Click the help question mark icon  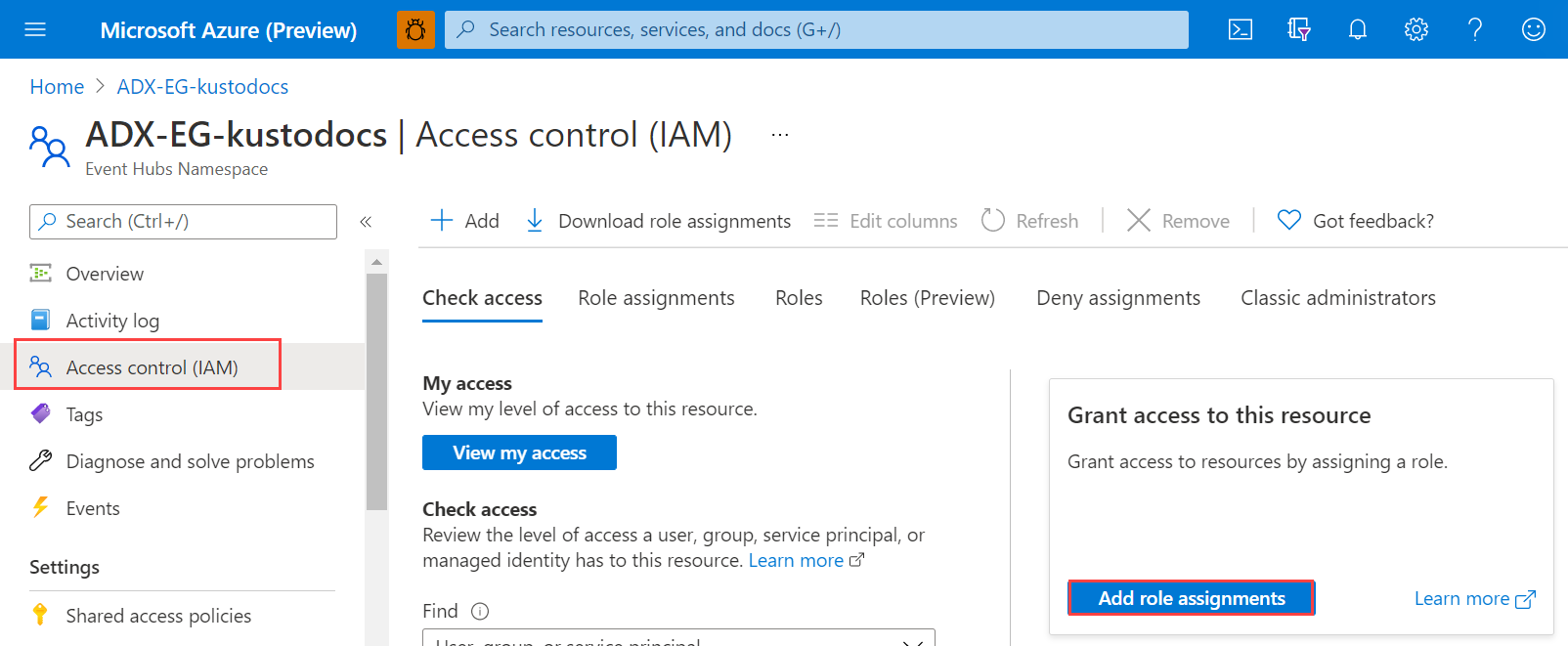[1474, 29]
